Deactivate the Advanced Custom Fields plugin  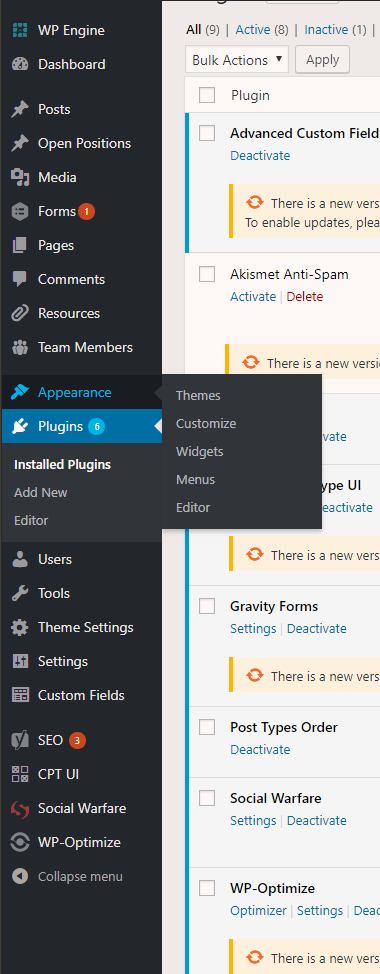[x=260, y=155]
